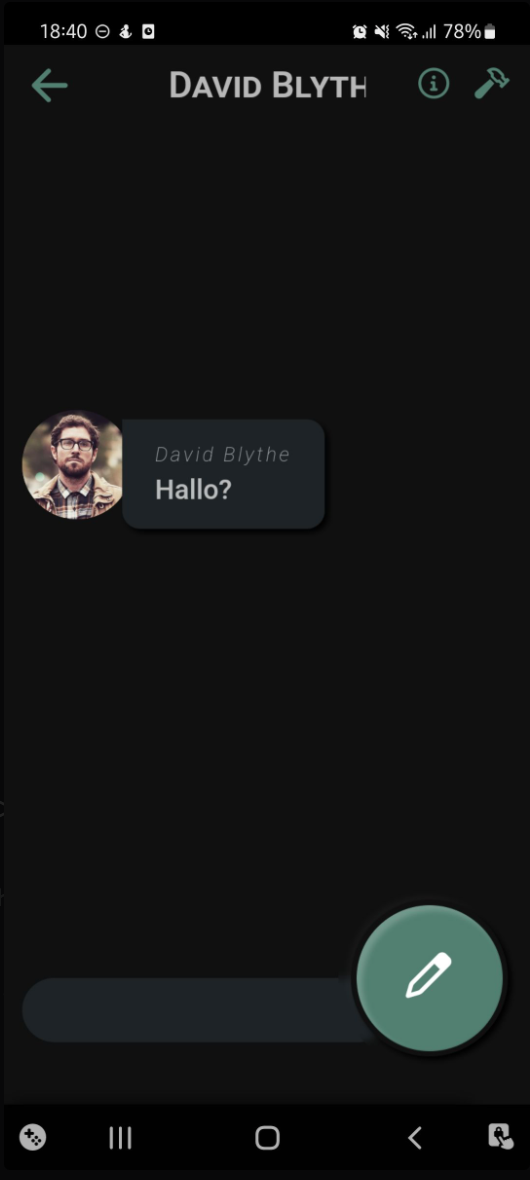530x1180 pixels.
Task: Tap the do-not-disturb status icon
Action: 103,32
